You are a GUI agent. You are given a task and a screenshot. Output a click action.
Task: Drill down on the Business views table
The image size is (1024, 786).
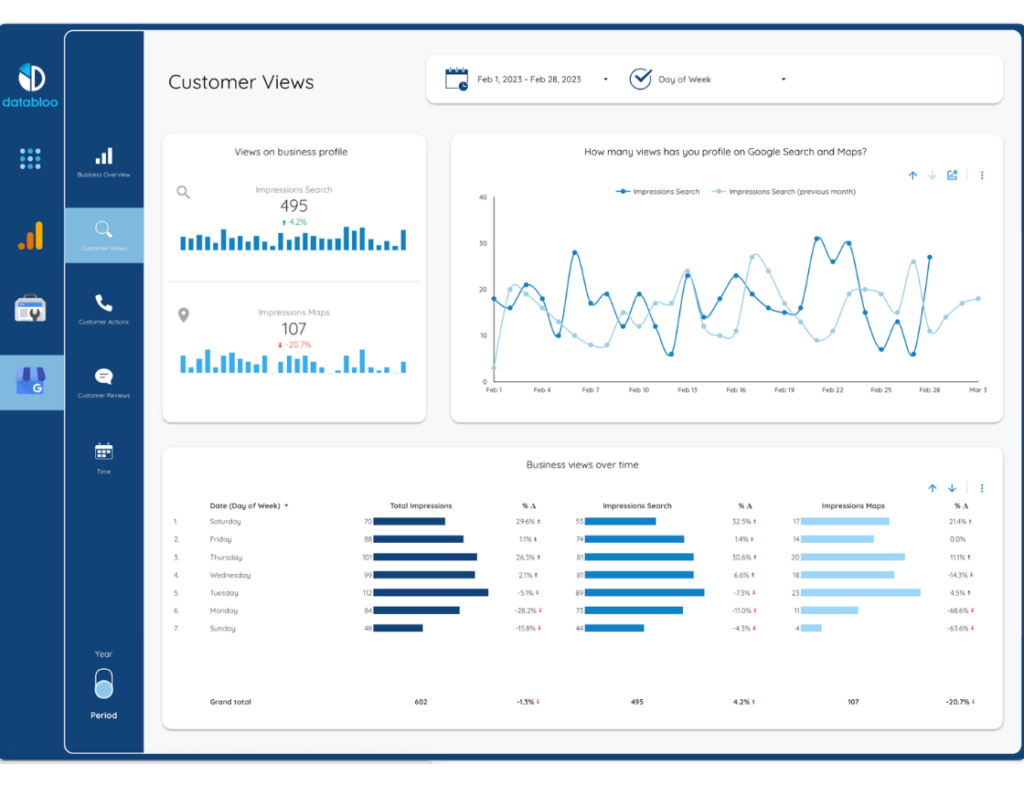[952, 488]
